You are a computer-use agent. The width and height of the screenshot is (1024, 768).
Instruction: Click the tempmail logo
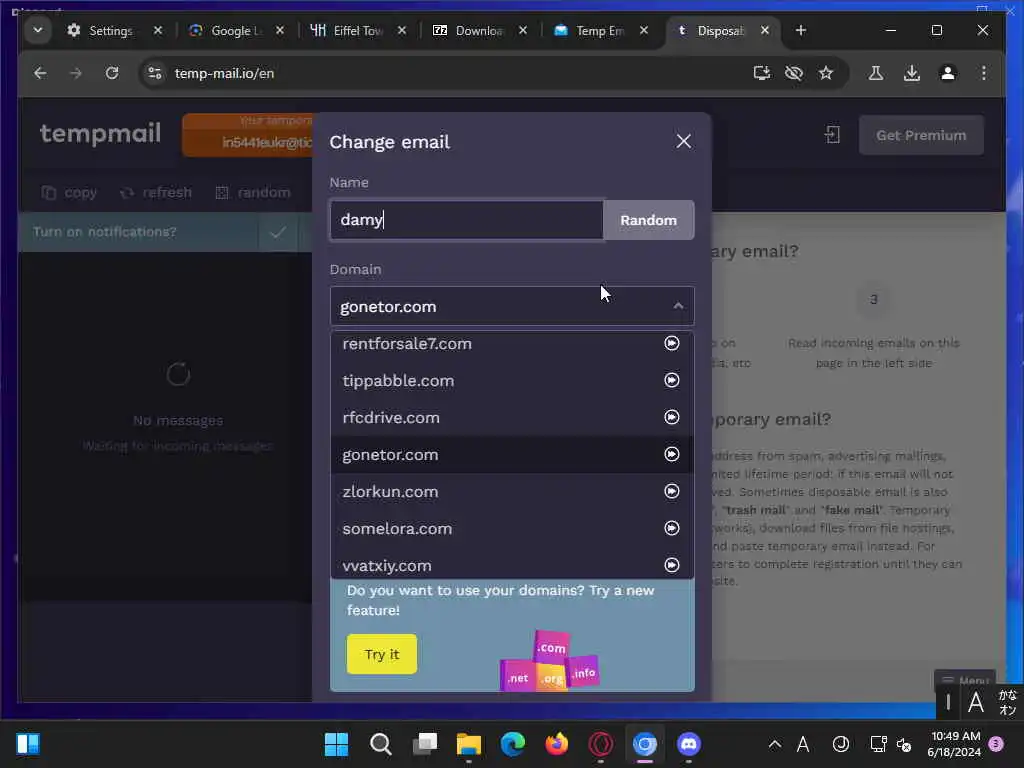pos(100,133)
